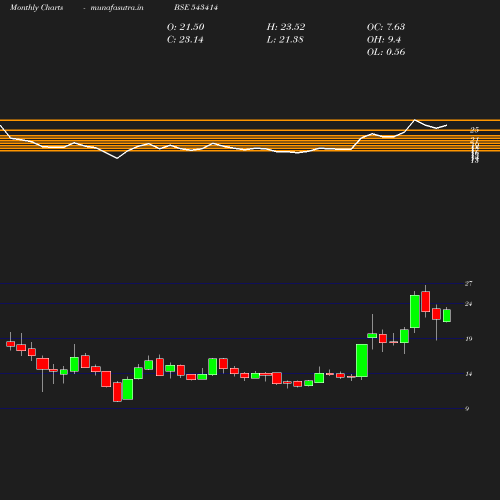Click the highest red candle near 27 line
The height and width of the screenshot is (500, 500).
click(425, 302)
